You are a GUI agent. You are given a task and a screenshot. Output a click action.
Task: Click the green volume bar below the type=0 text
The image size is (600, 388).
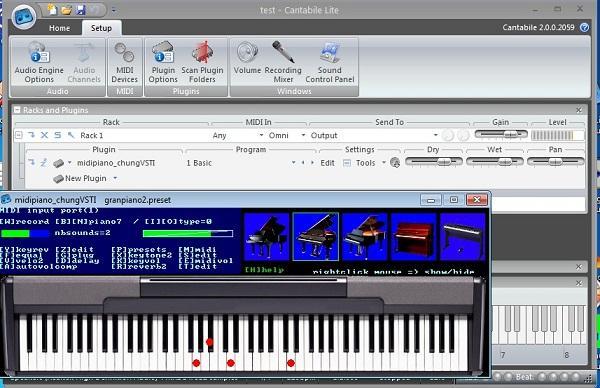coord(188,233)
